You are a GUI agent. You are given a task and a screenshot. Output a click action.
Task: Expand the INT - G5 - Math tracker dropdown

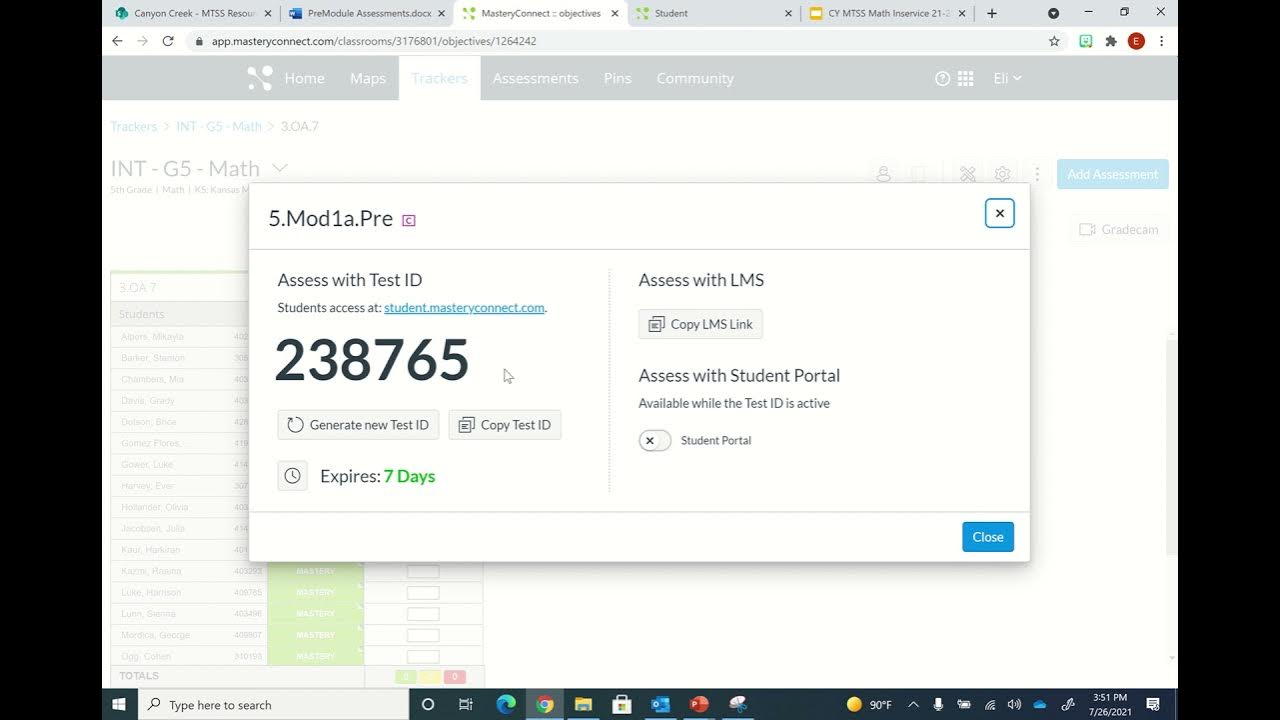(281, 168)
